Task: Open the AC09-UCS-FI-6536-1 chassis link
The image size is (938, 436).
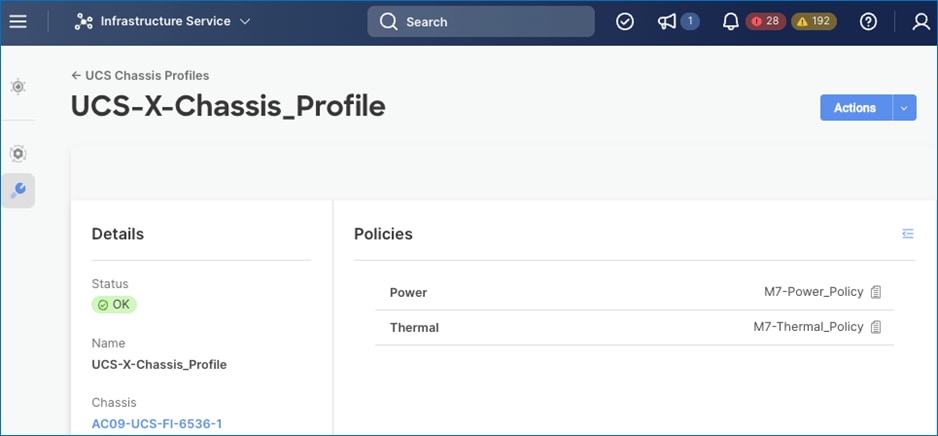Action: [157, 424]
